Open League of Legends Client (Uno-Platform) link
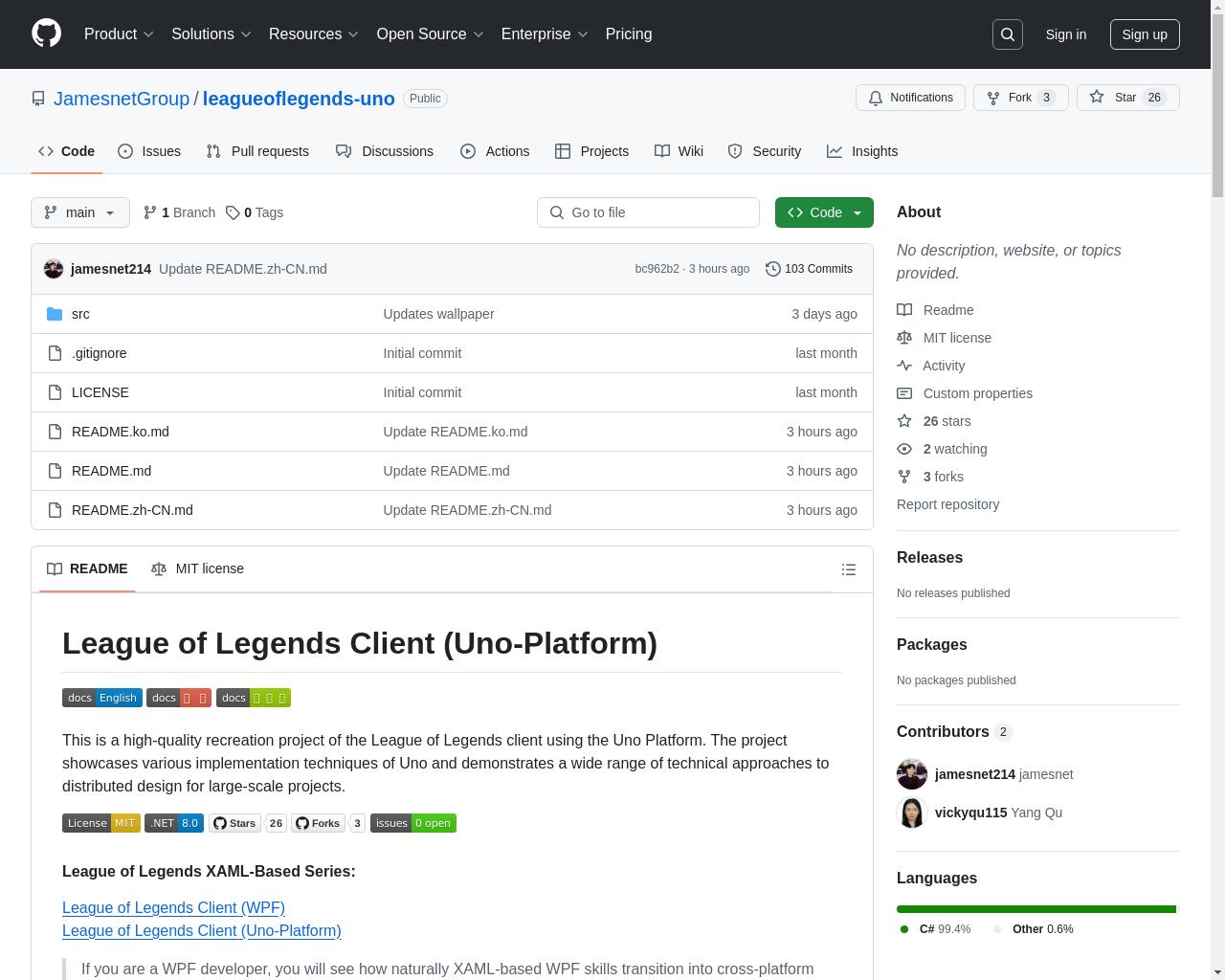This screenshot has height=980, width=1225. [201, 930]
